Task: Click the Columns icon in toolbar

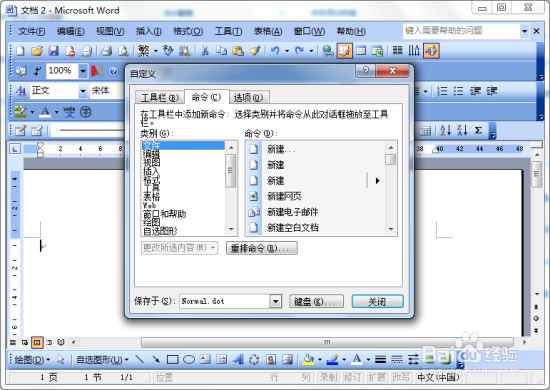Action: (397, 51)
